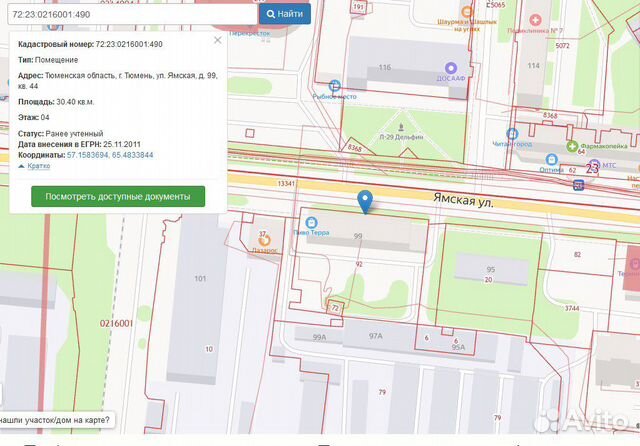Click the Поликлиника № 7 medical icon
This screenshot has width=640, height=446.
[535, 20]
